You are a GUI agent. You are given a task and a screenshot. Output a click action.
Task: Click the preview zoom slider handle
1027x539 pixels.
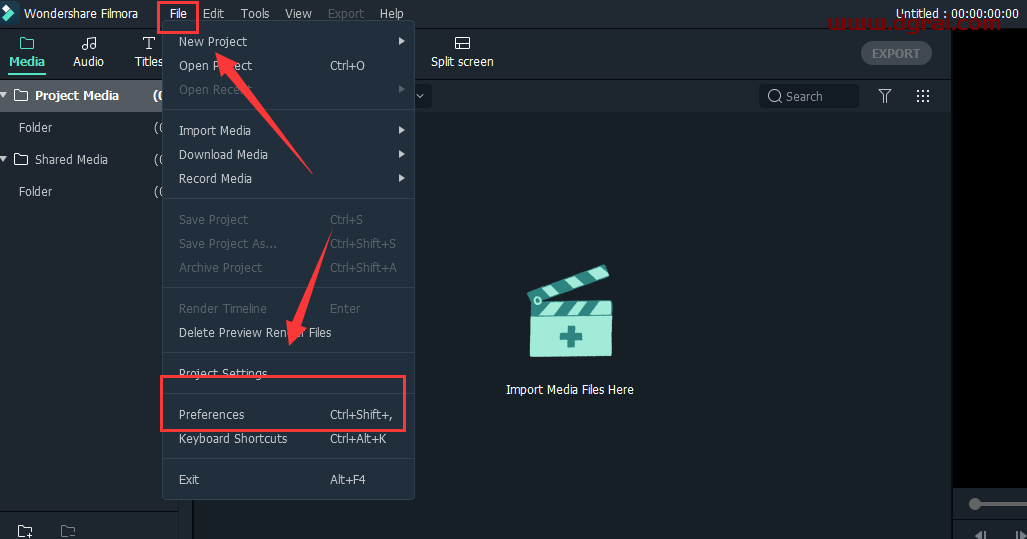coord(975,504)
